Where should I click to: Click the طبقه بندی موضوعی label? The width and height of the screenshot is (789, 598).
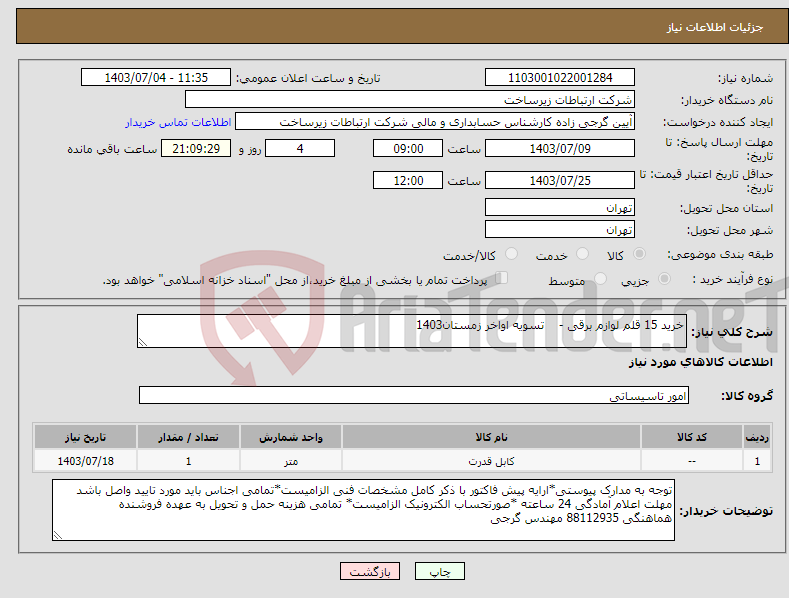tap(720, 255)
